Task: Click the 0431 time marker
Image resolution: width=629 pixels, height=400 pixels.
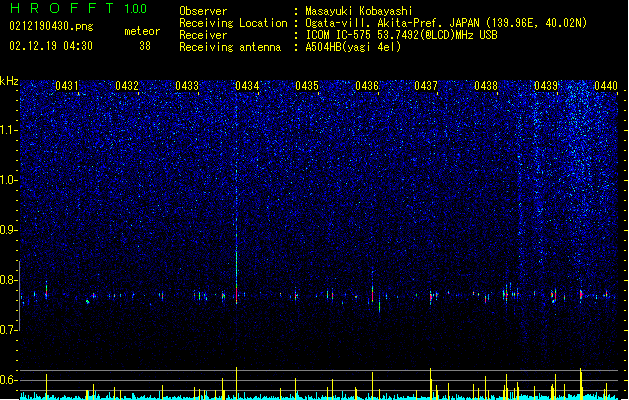Action: 67,86
